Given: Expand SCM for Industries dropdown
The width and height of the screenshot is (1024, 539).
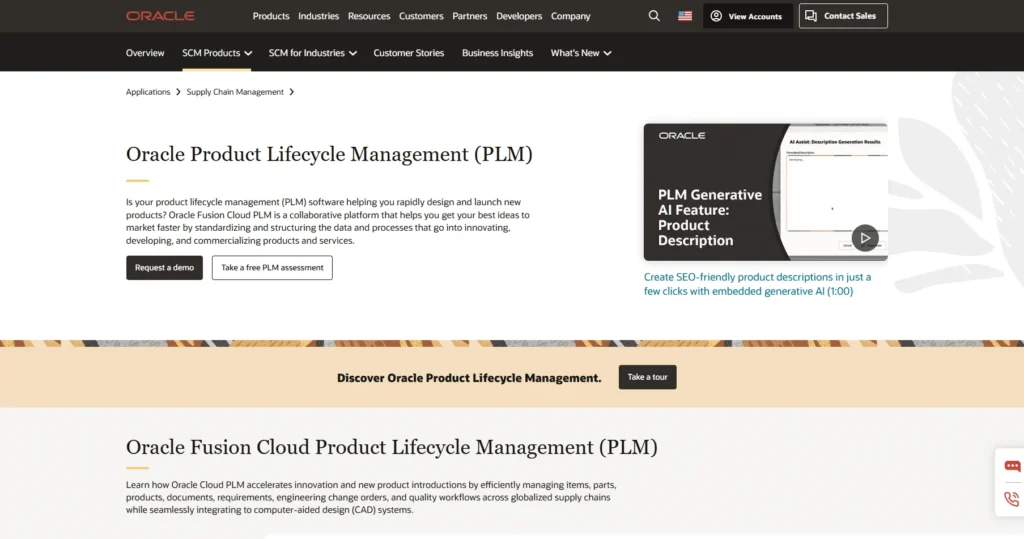Looking at the screenshot, I should pos(313,53).
